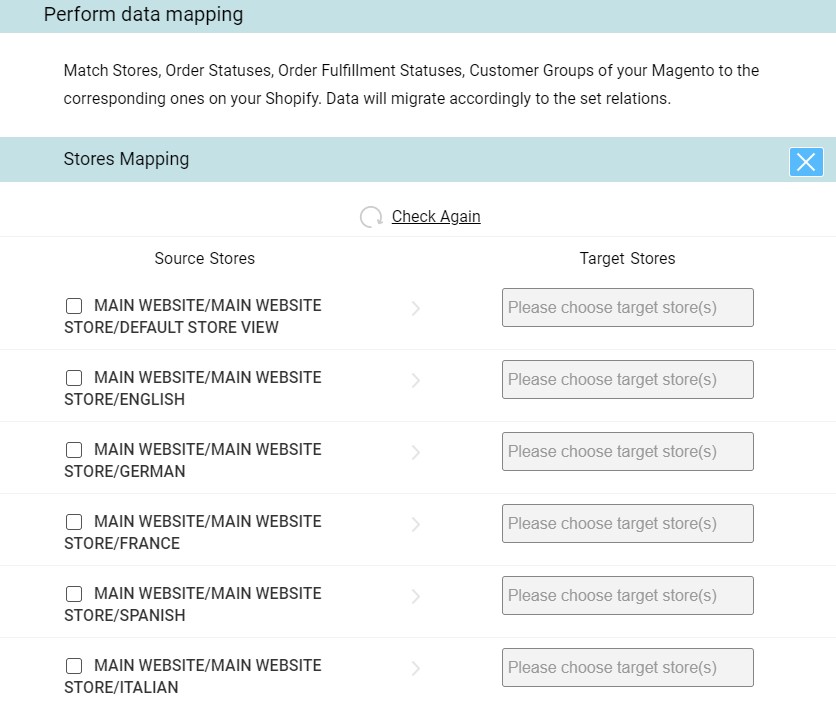Open target store dropdown for German
836x705 pixels.
point(628,452)
